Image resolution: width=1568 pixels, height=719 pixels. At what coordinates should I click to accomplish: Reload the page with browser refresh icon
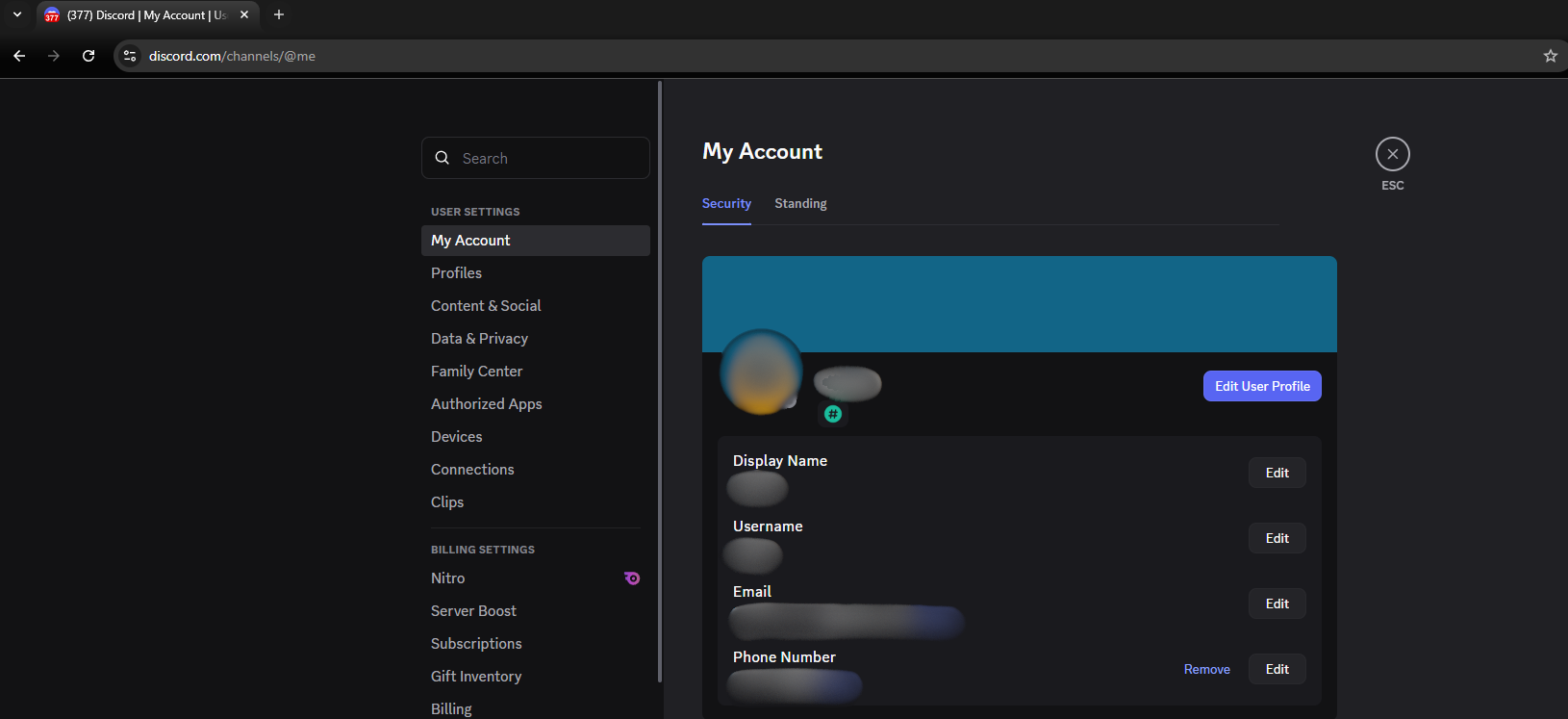point(89,56)
